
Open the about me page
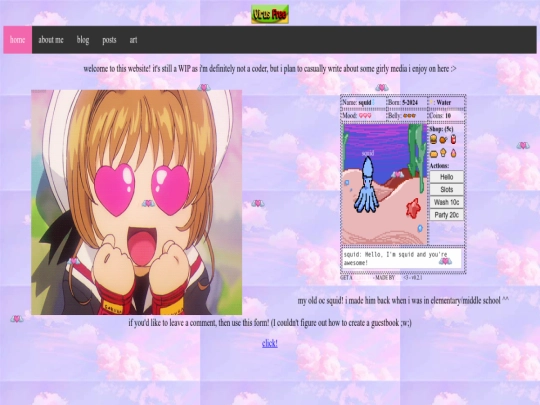coord(51,40)
